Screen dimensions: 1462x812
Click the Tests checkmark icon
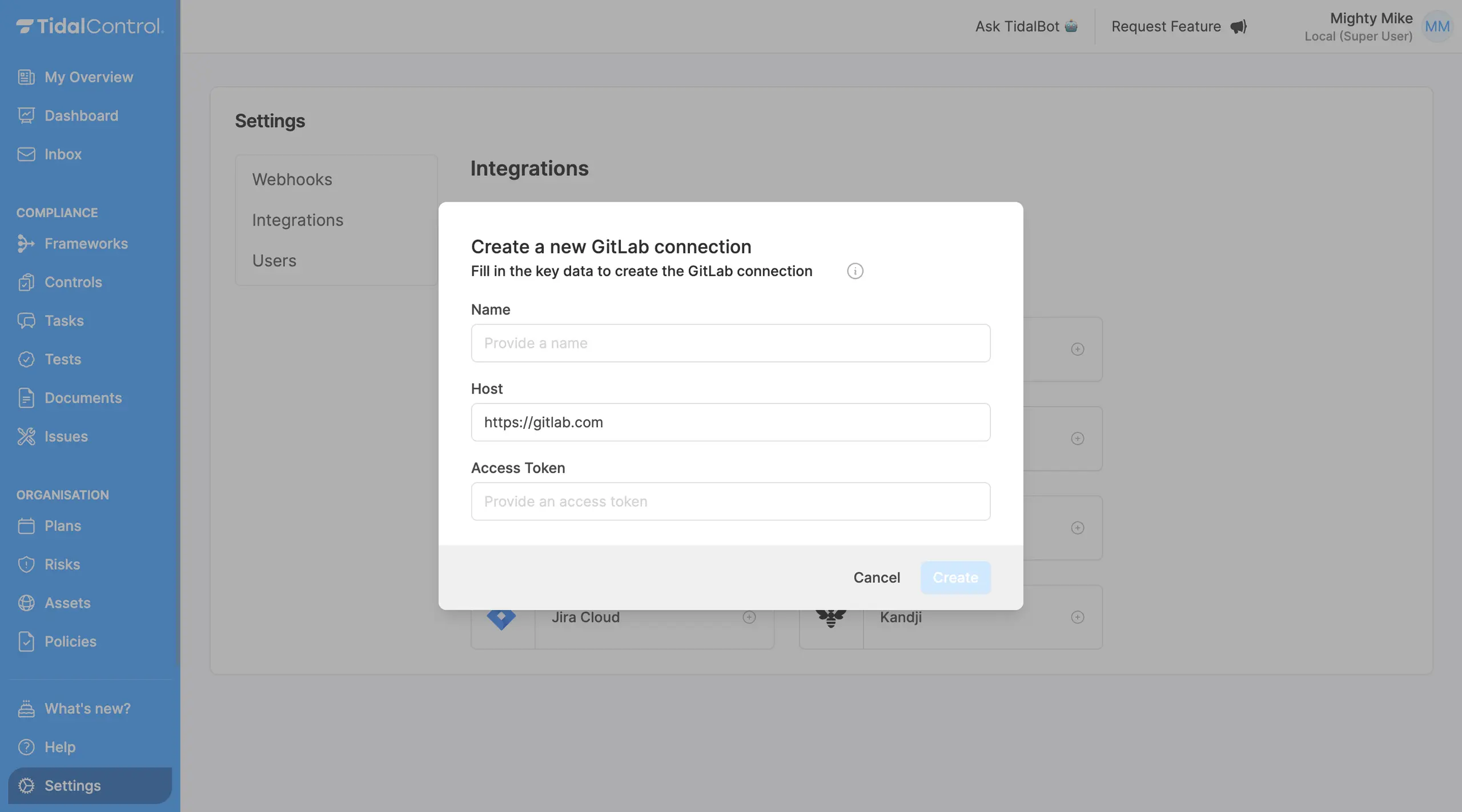coord(26,359)
